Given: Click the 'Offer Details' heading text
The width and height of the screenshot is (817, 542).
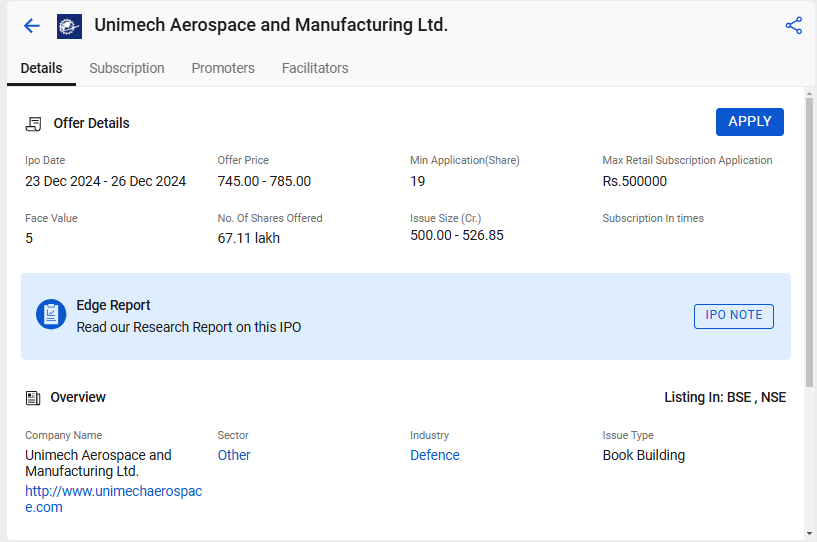Looking at the screenshot, I should tap(91, 124).
